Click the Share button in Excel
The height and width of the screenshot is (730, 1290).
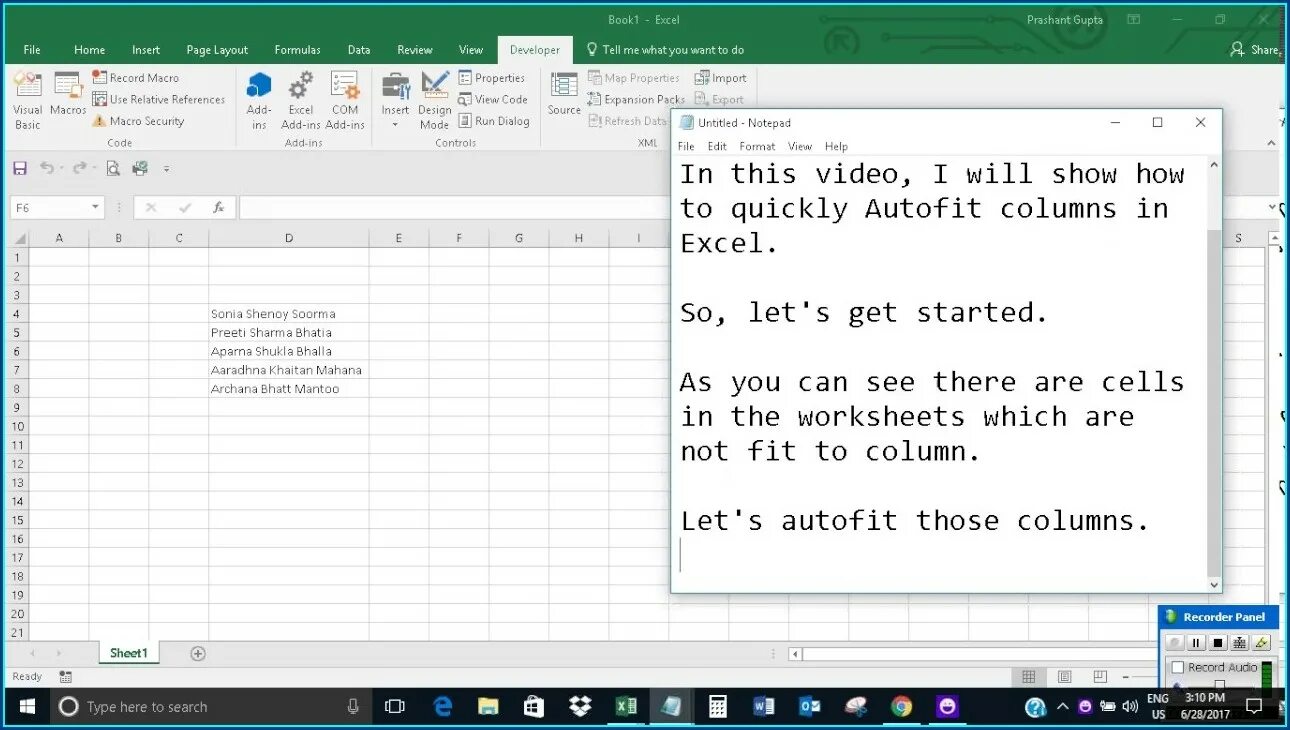pyautogui.click(x=1256, y=50)
